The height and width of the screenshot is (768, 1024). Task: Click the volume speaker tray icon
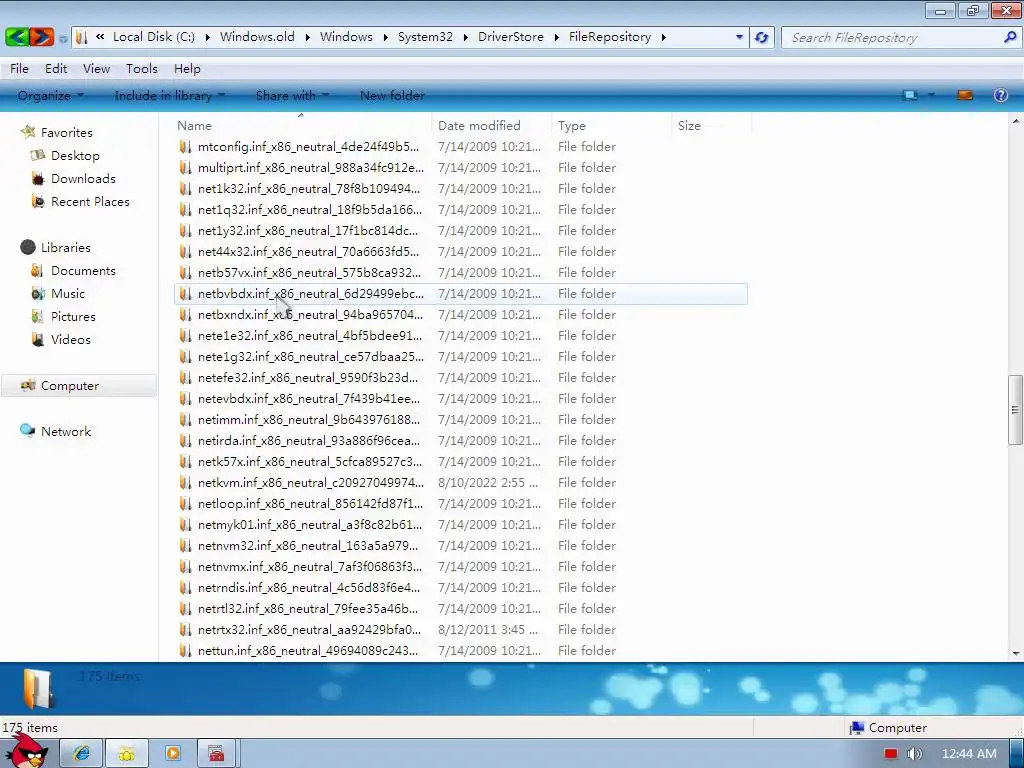click(915, 754)
